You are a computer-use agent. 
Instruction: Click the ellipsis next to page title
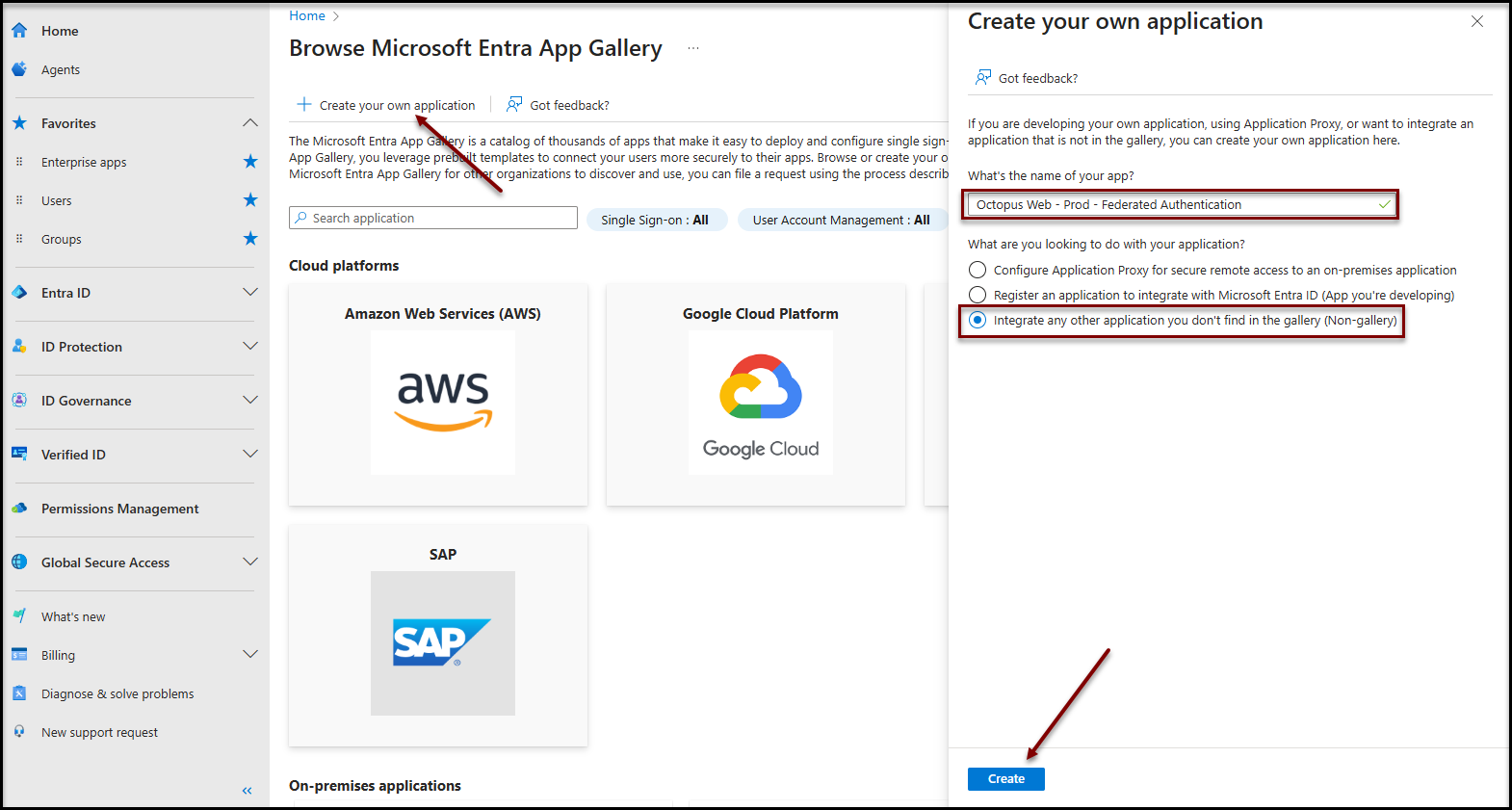(693, 48)
